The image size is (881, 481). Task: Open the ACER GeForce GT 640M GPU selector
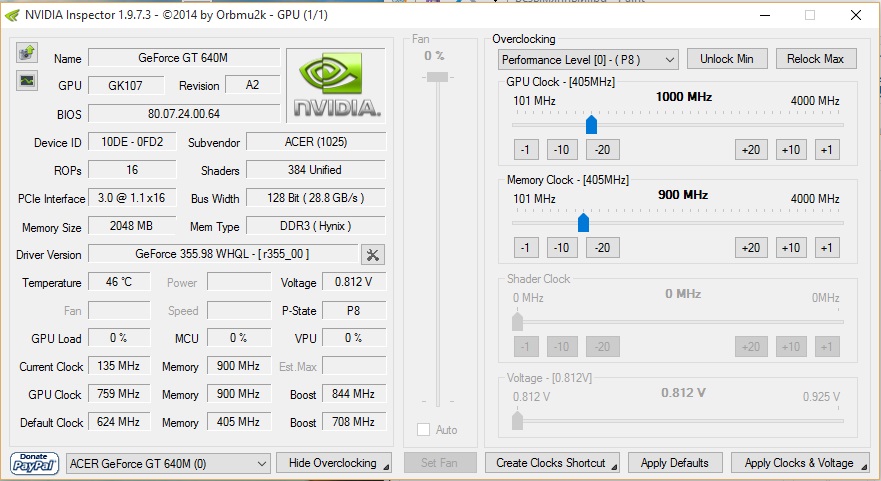pos(168,464)
